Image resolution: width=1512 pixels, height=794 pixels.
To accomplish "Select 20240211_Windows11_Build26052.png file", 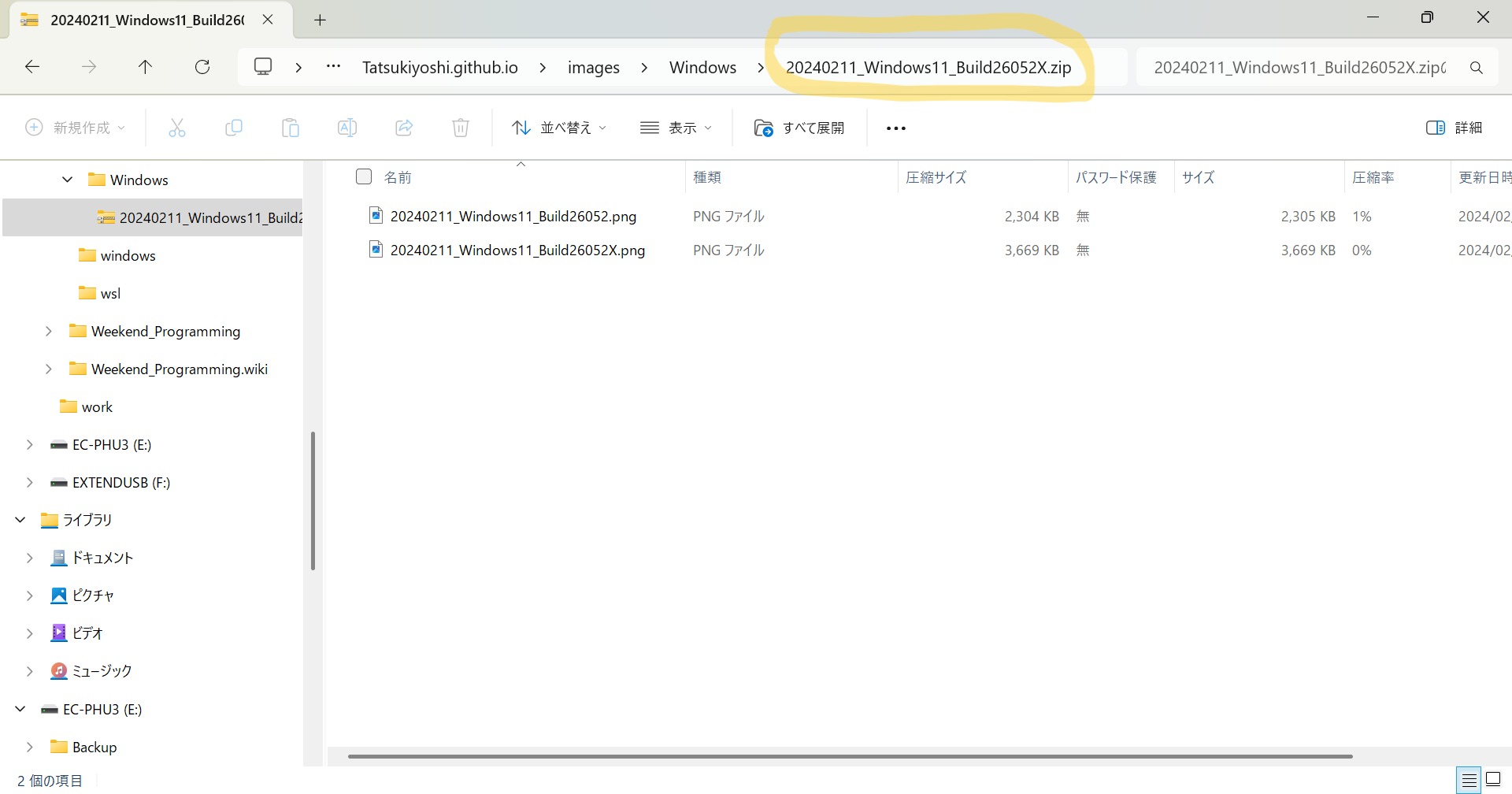I will click(513, 216).
